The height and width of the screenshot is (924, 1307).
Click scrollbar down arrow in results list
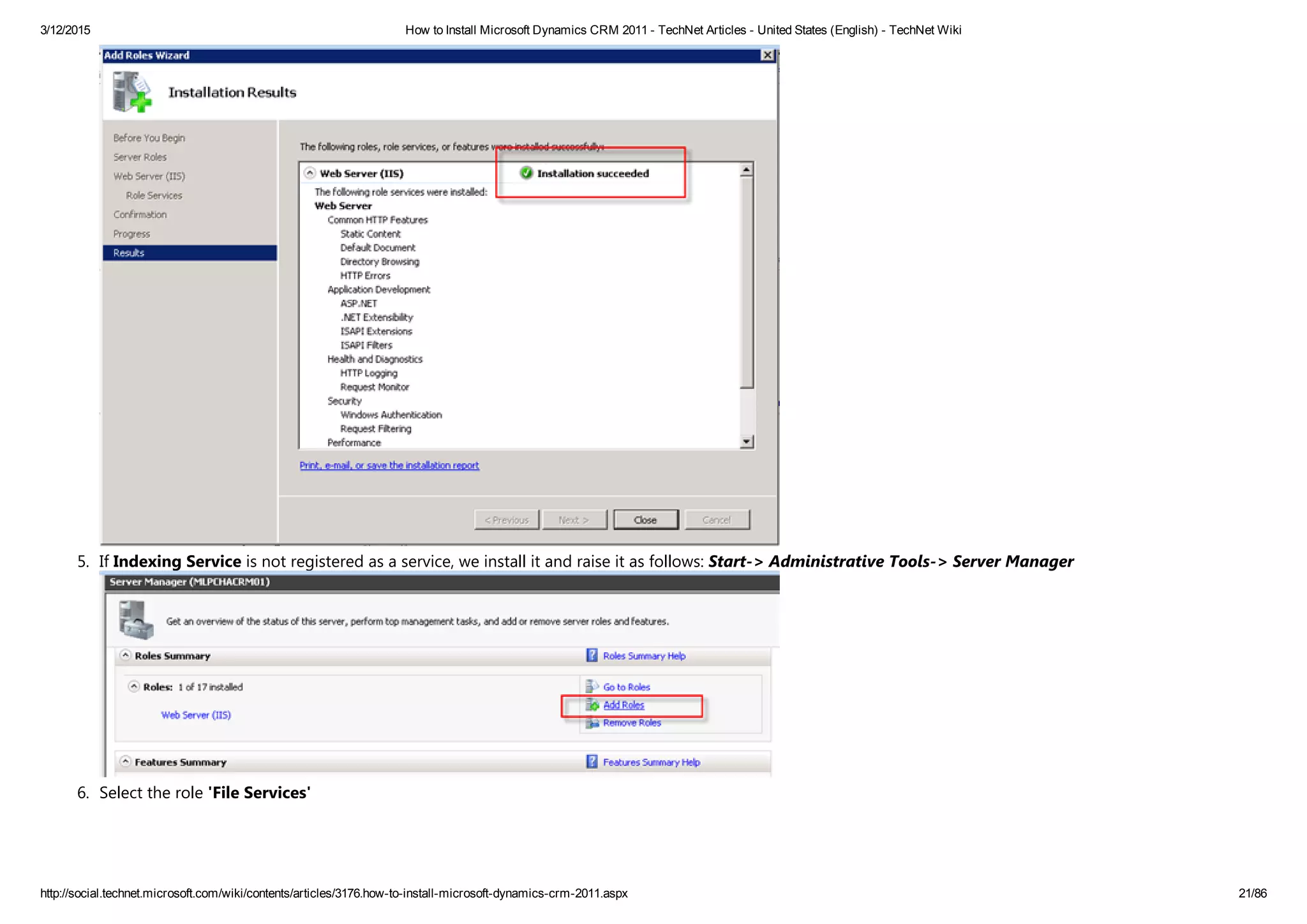click(x=746, y=442)
